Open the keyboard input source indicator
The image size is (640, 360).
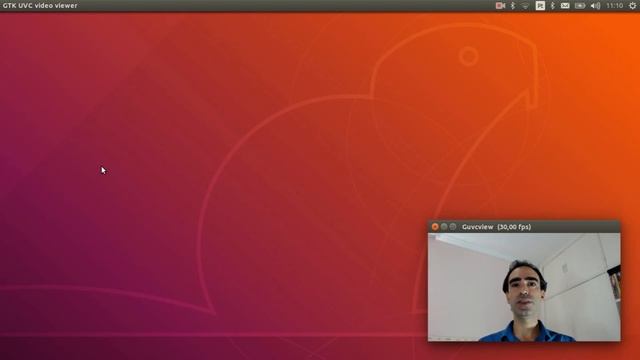[x=540, y=6]
